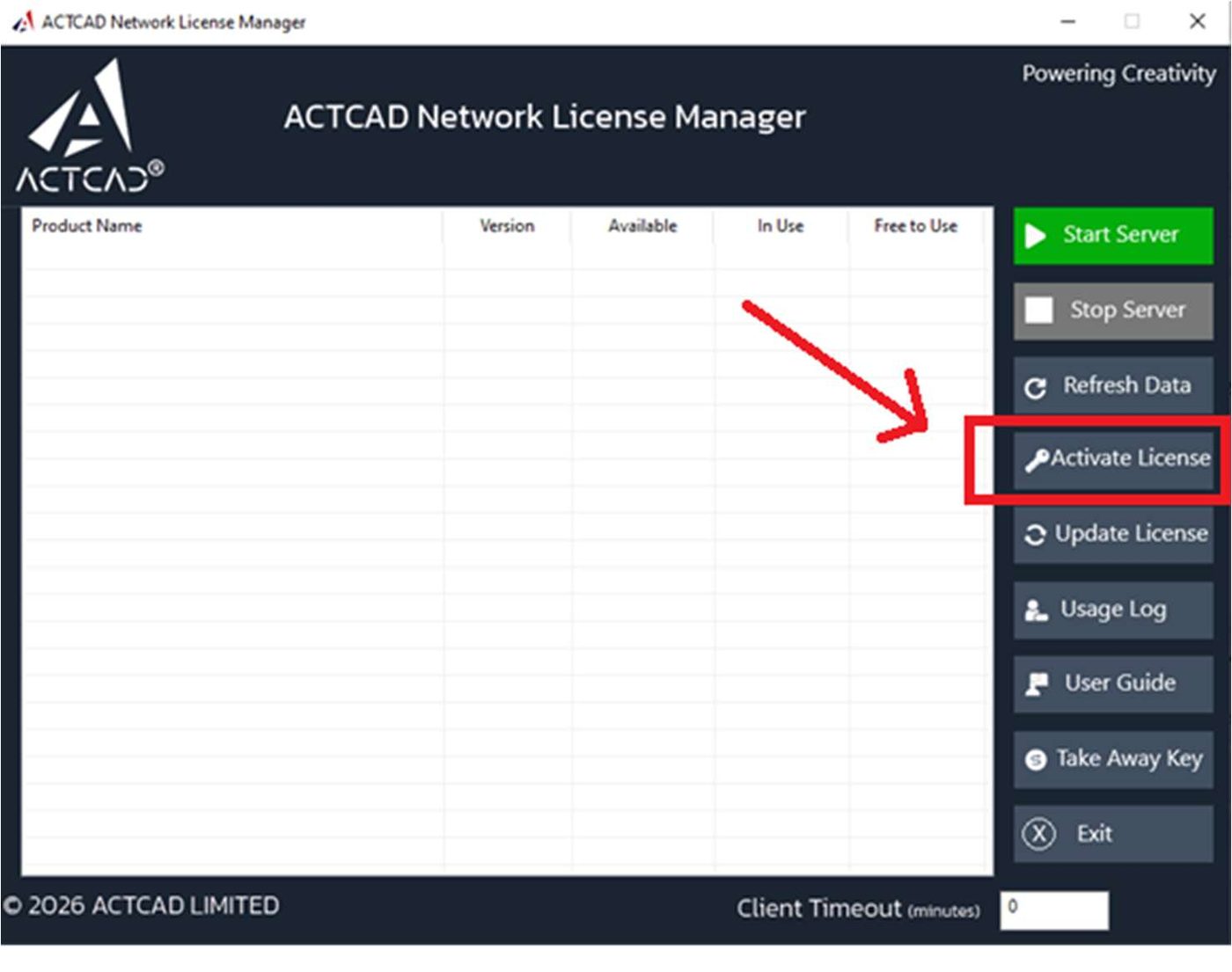
Task: Close the License Manager window
Action: coord(1197,21)
